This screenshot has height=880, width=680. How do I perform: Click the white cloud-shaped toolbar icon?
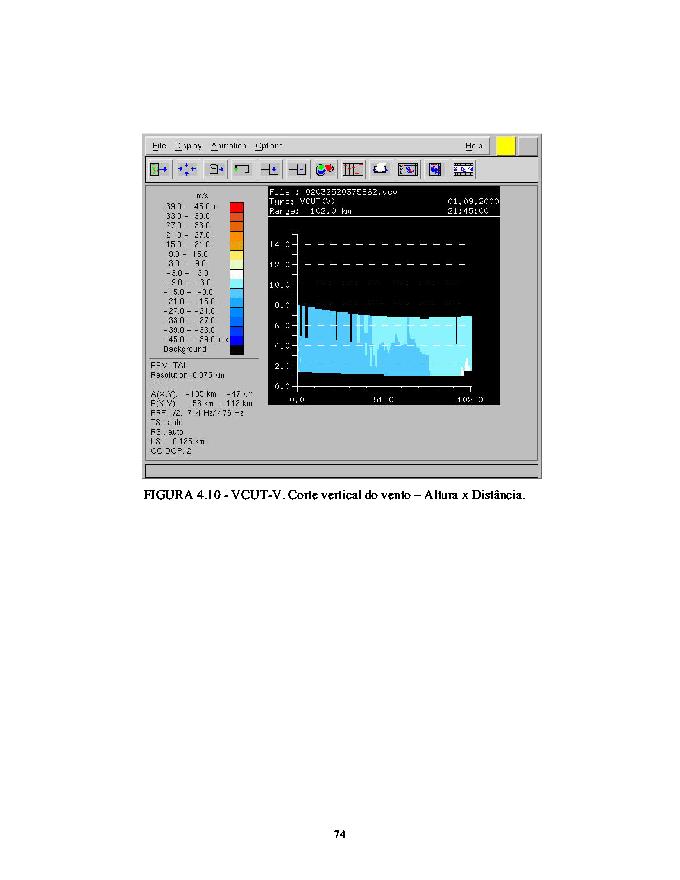(x=380, y=169)
